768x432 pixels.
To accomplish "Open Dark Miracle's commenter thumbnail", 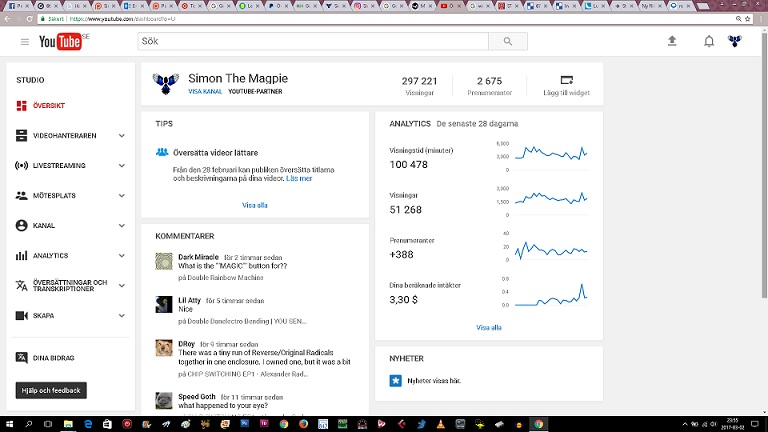I will click(164, 262).
